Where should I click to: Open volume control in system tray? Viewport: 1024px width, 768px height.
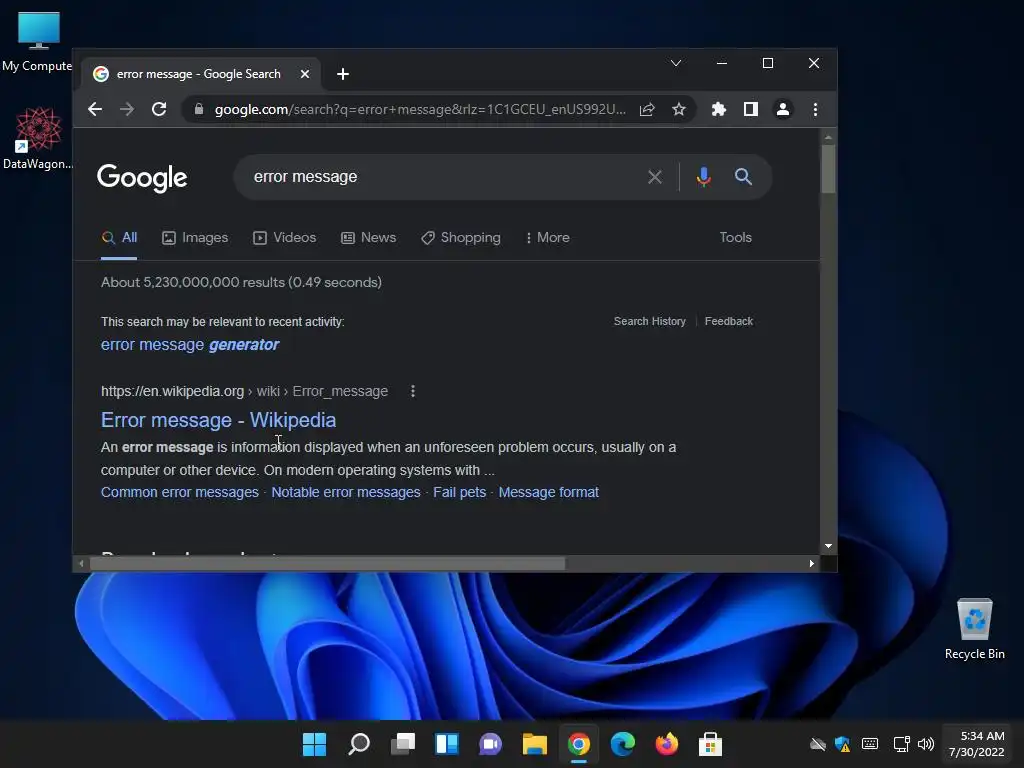point(926,744)
